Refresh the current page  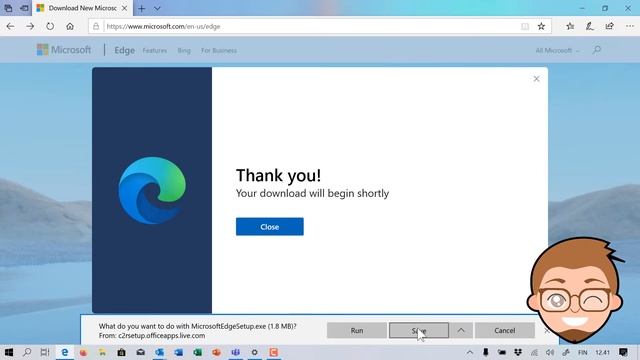[50, 27]
